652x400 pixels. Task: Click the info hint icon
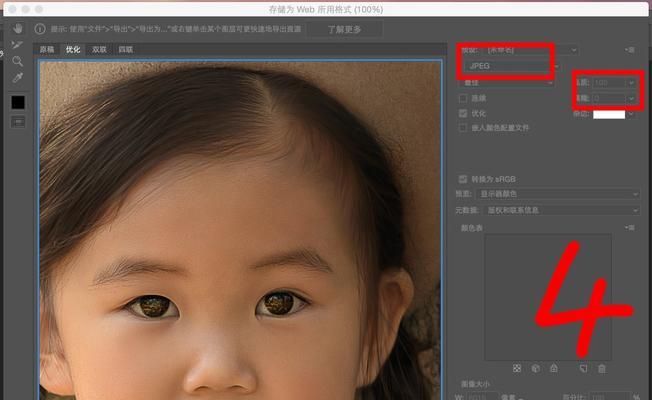point(40,29)
